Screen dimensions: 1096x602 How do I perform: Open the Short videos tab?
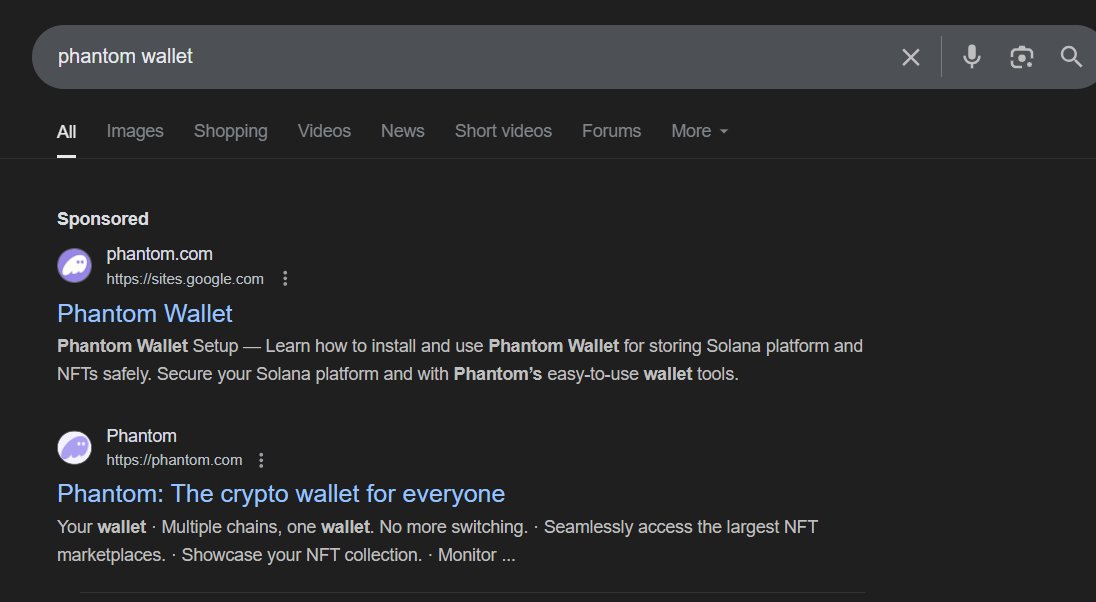(x=503, y=131)
